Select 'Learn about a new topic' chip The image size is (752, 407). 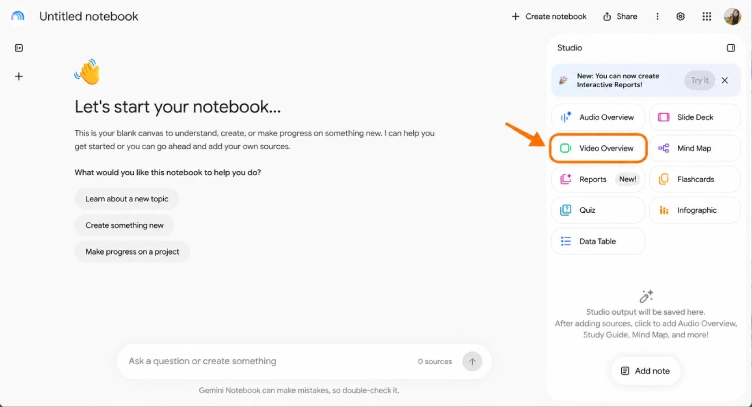[127, 198]
